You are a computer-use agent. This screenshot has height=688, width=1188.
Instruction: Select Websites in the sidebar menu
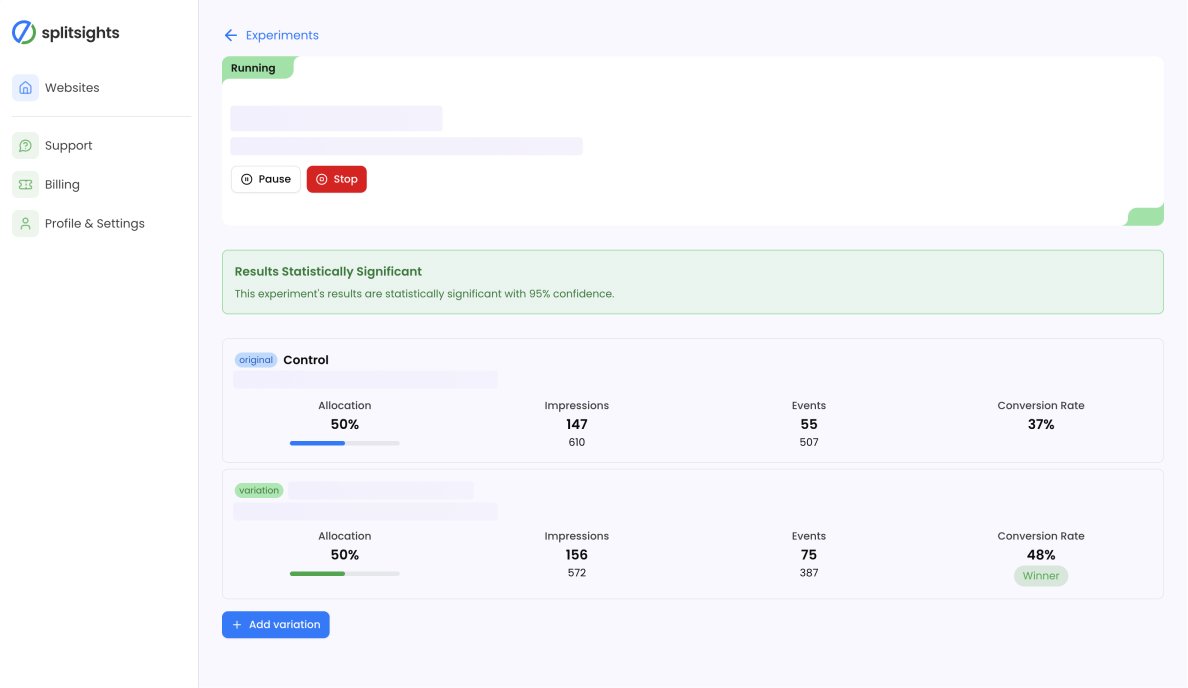[x=70, y=87]
